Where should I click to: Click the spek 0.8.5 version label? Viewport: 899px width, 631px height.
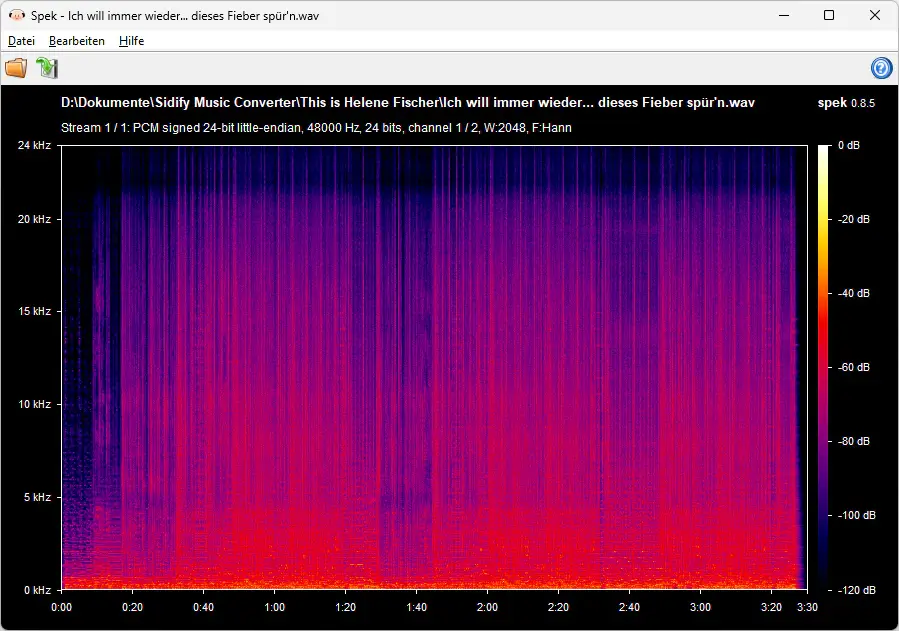coord(846,103)
